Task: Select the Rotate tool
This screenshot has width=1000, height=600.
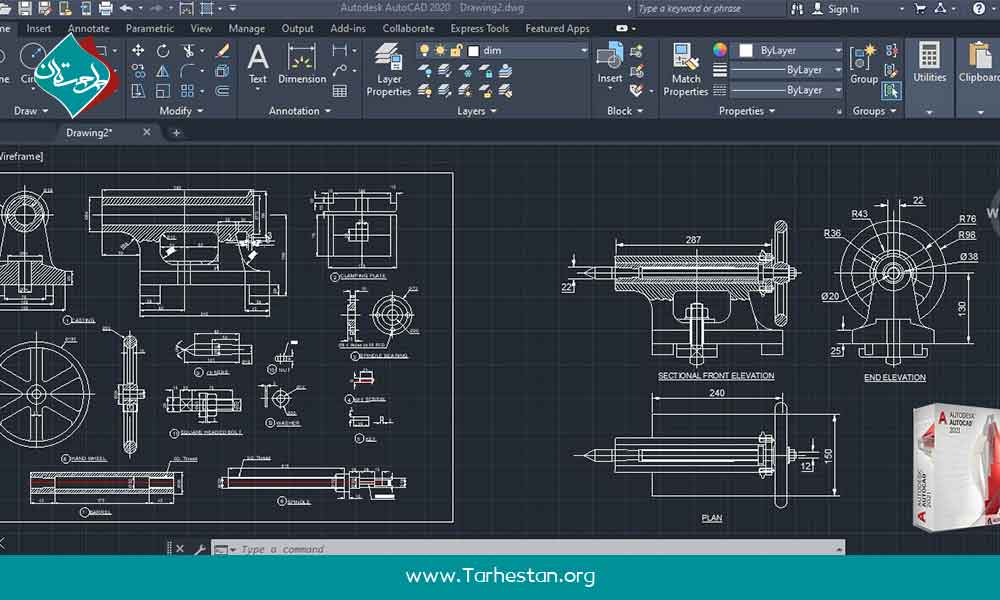Action: (163, 50)
